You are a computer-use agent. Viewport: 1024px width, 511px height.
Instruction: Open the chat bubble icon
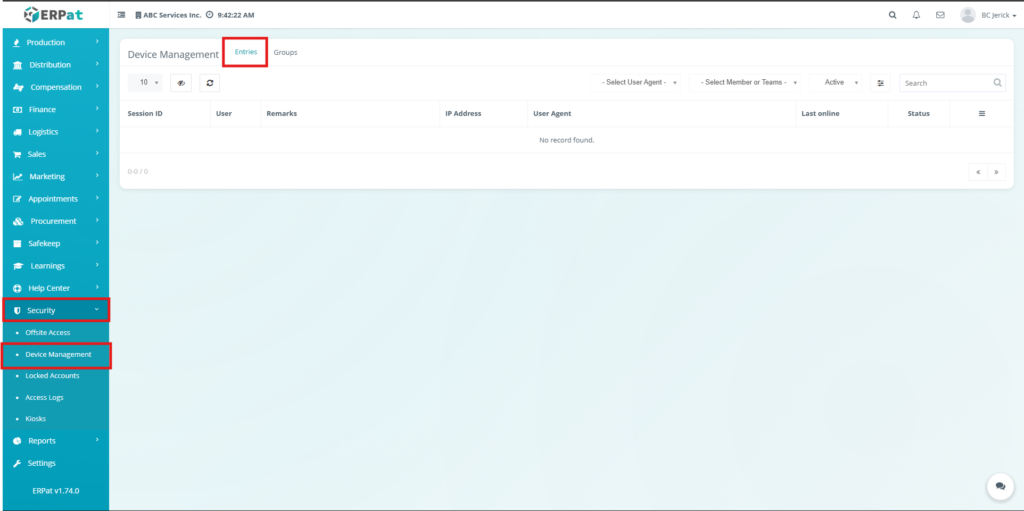click(x=999, y=486)
